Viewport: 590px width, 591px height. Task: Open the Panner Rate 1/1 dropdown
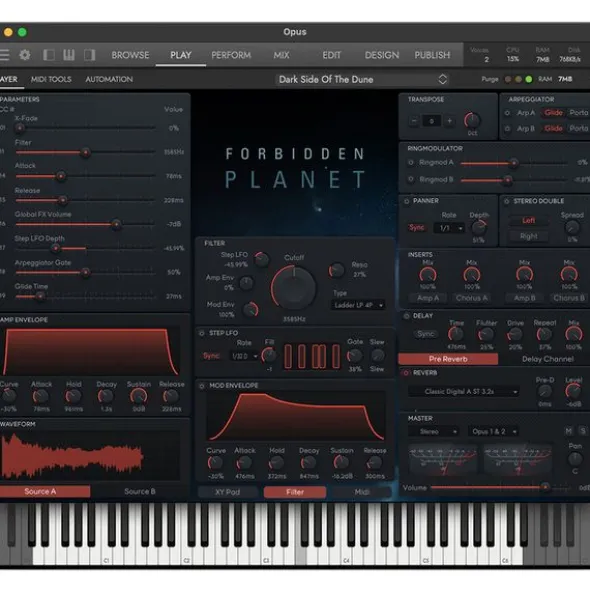[x=449, y=228]
